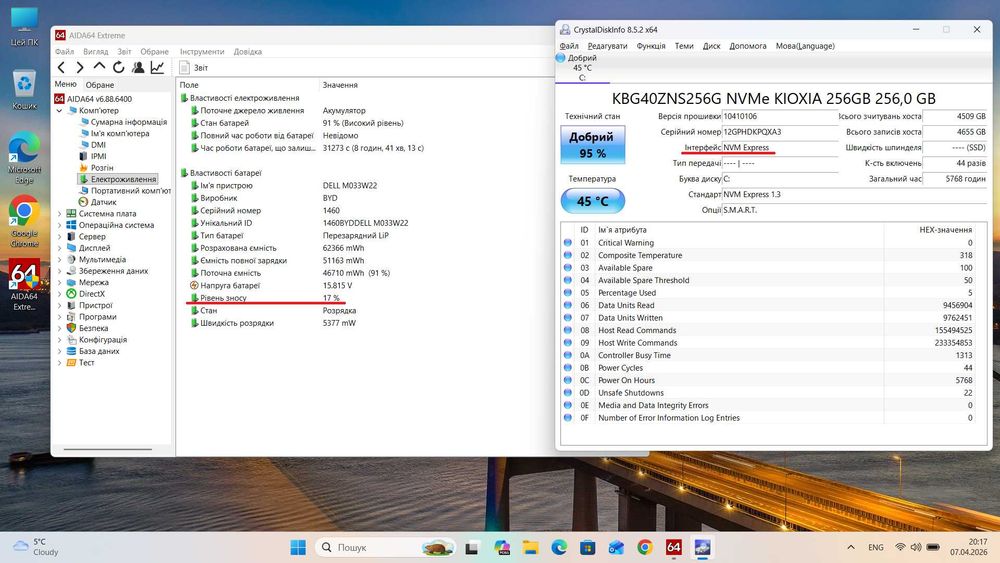Open AIDA64 Extreme desktop shortcut
1000x563 pixels.
24,285
